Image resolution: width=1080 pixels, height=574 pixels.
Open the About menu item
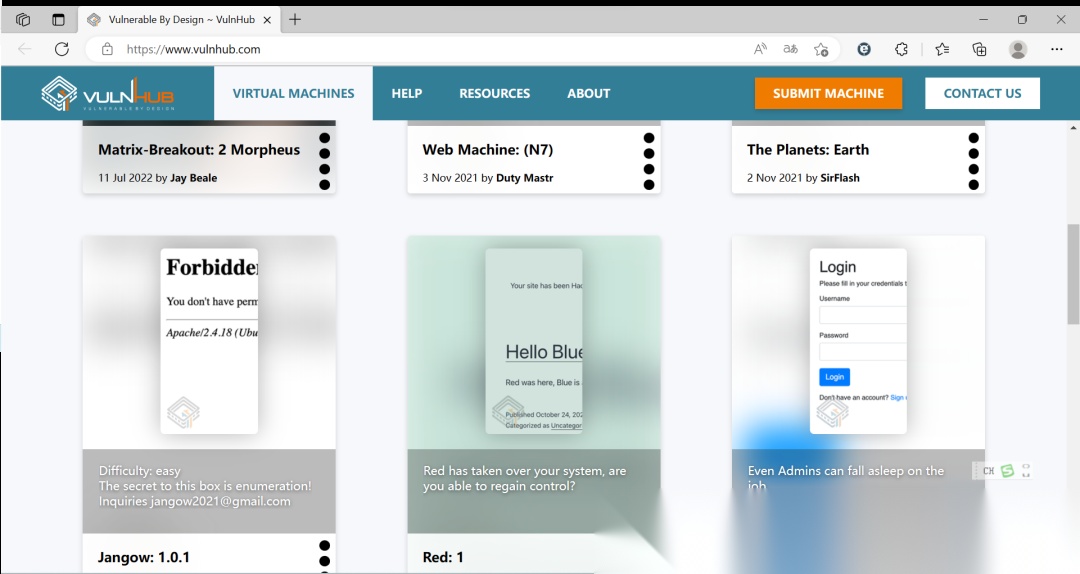588,93
